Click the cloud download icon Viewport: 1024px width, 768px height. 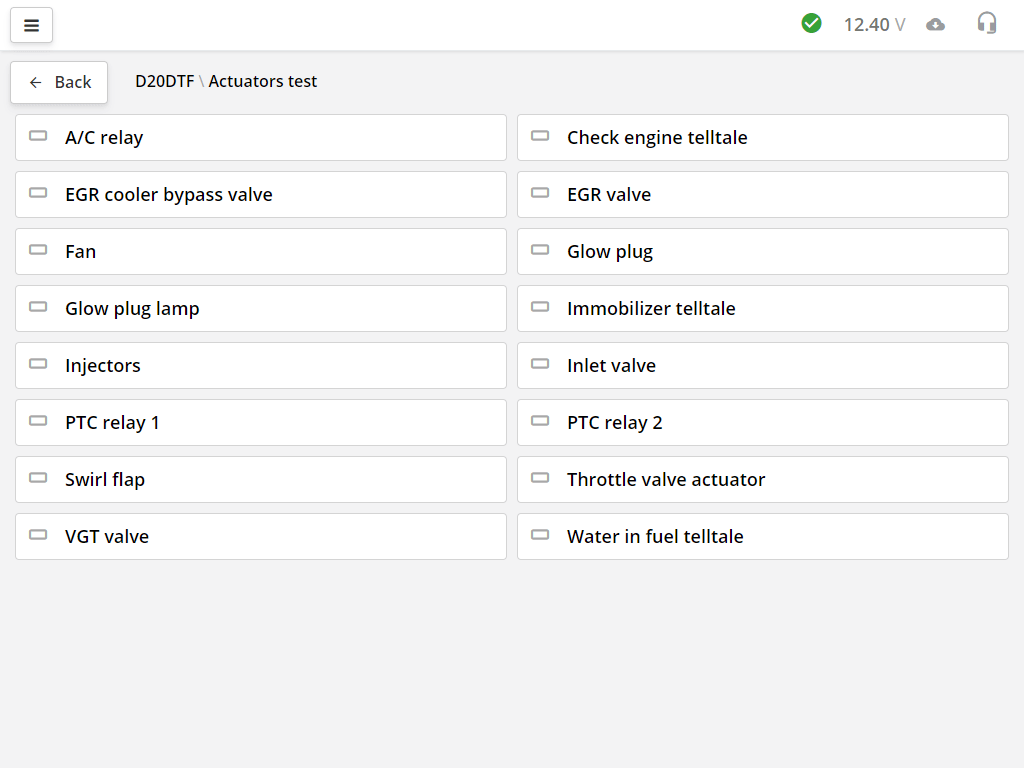935,24
